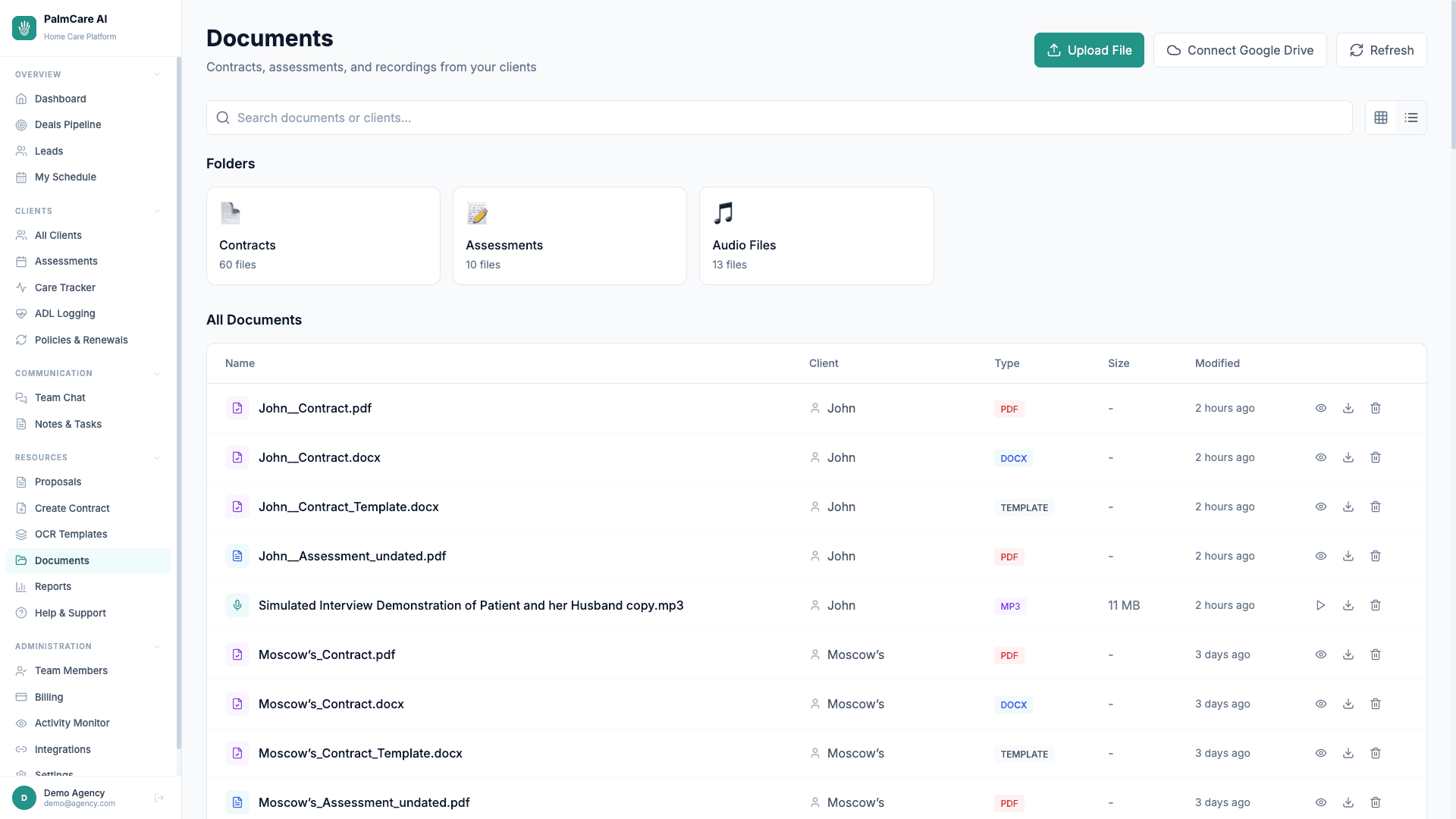This screenshot has width=1456, height=819.
Task: Collapse the OVERVIEW section
Action: coord(157,74)
